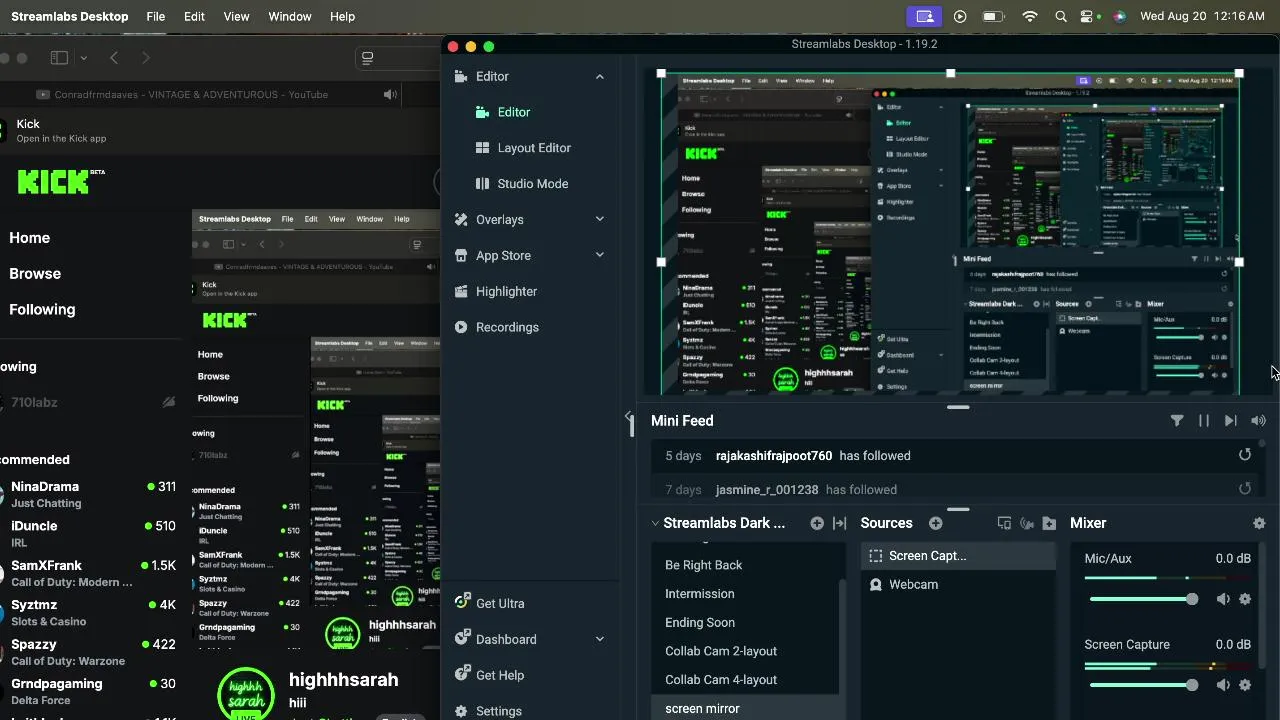Screen dimensions: 1280x720
Task: Mute the Mic/Aux audio channel
Action: (x=1222, y=599)
